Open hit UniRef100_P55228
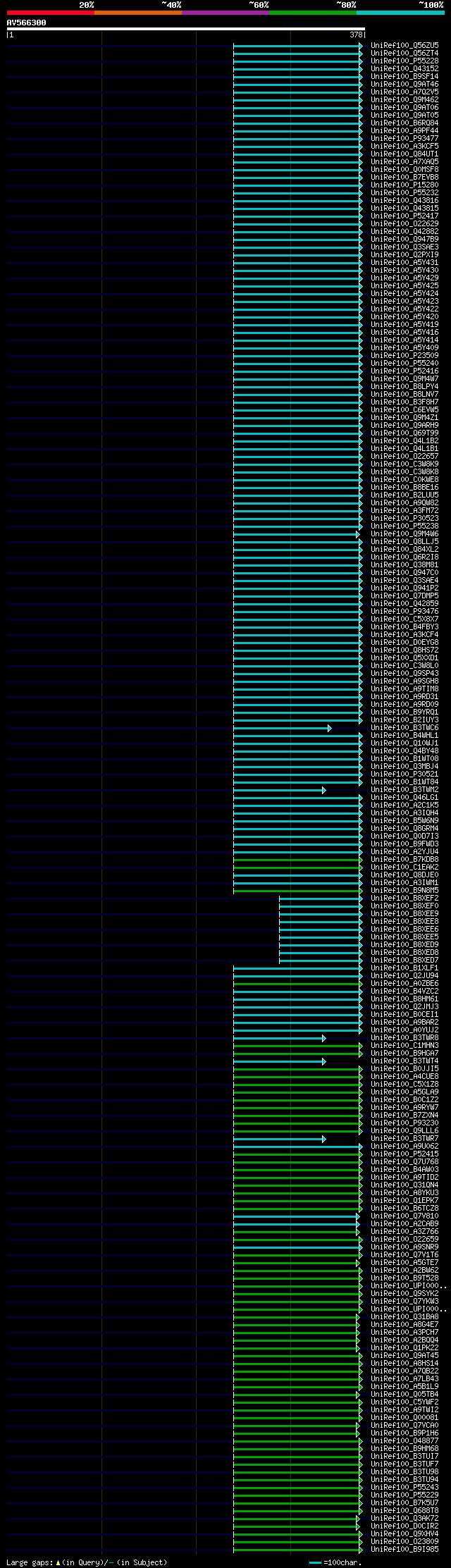451x1568 pixels. [x=404, y=61]
